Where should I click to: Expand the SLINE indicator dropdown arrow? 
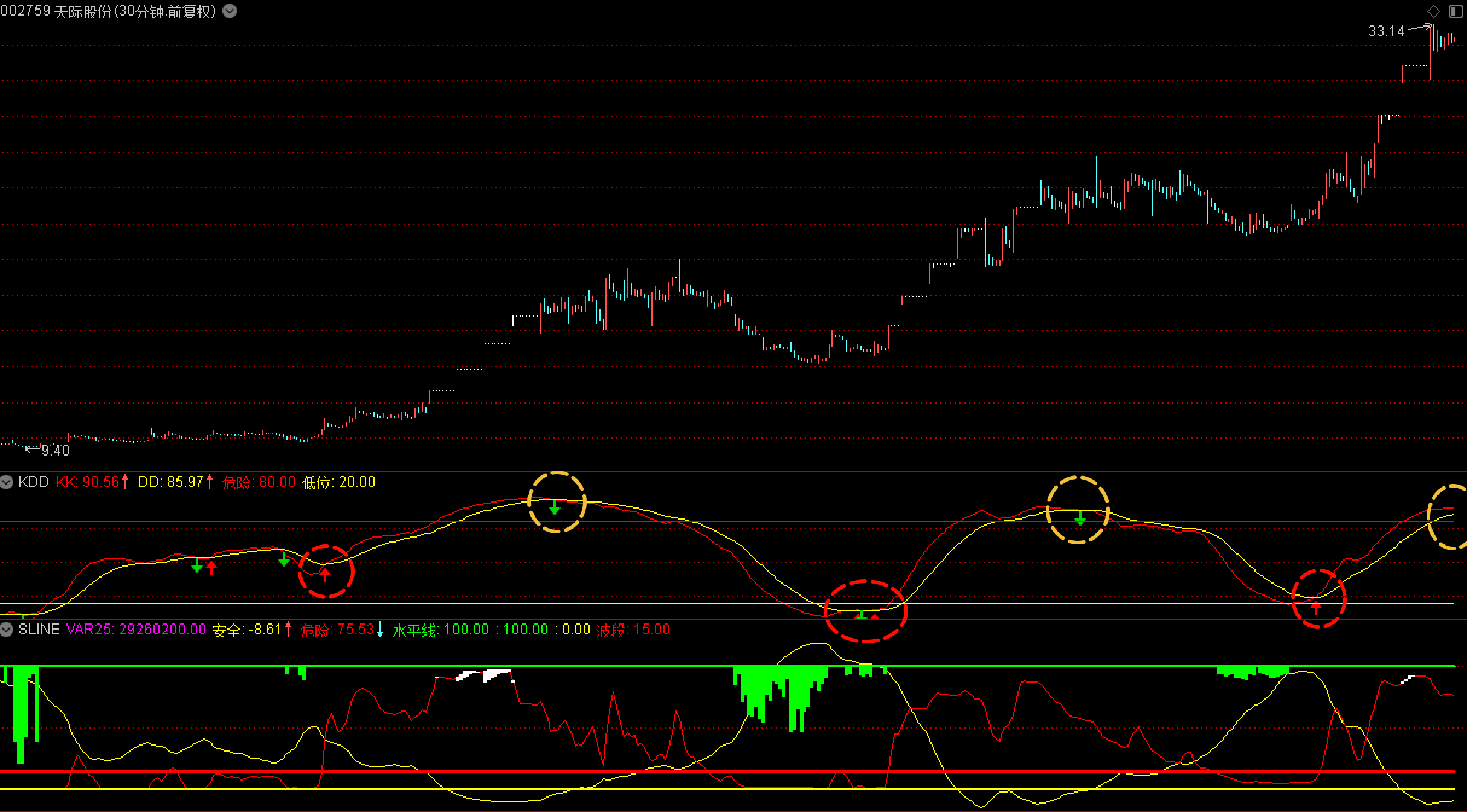7,630
